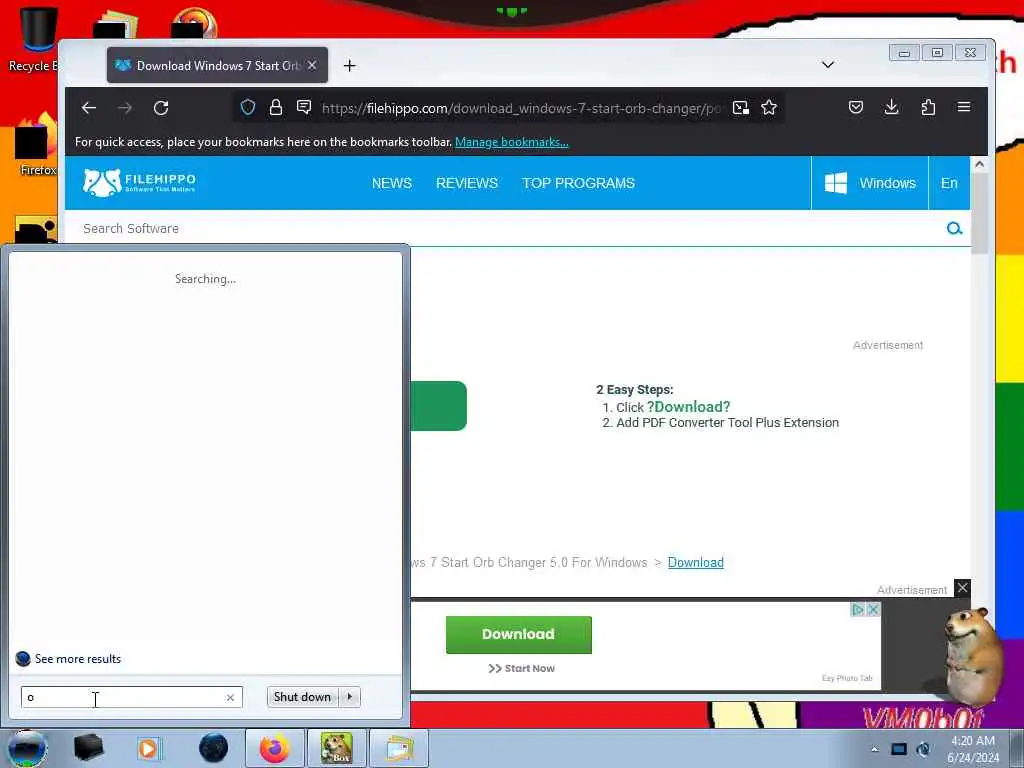The width and height of the screenshot is (1024, 768).
Task: Switch to Firefox on the taskbar
Action: pyautogui.click(x=274, y=748)
